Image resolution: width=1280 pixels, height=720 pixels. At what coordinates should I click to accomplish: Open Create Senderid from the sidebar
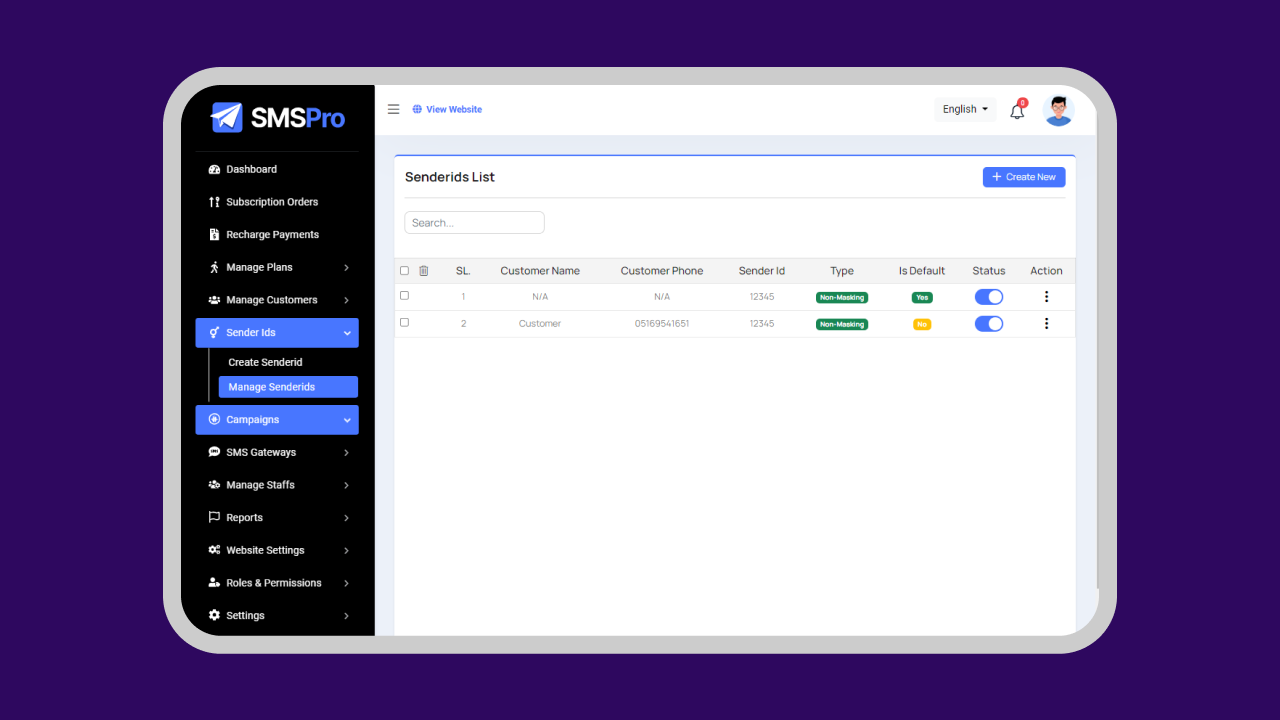(x=265, y=361)
